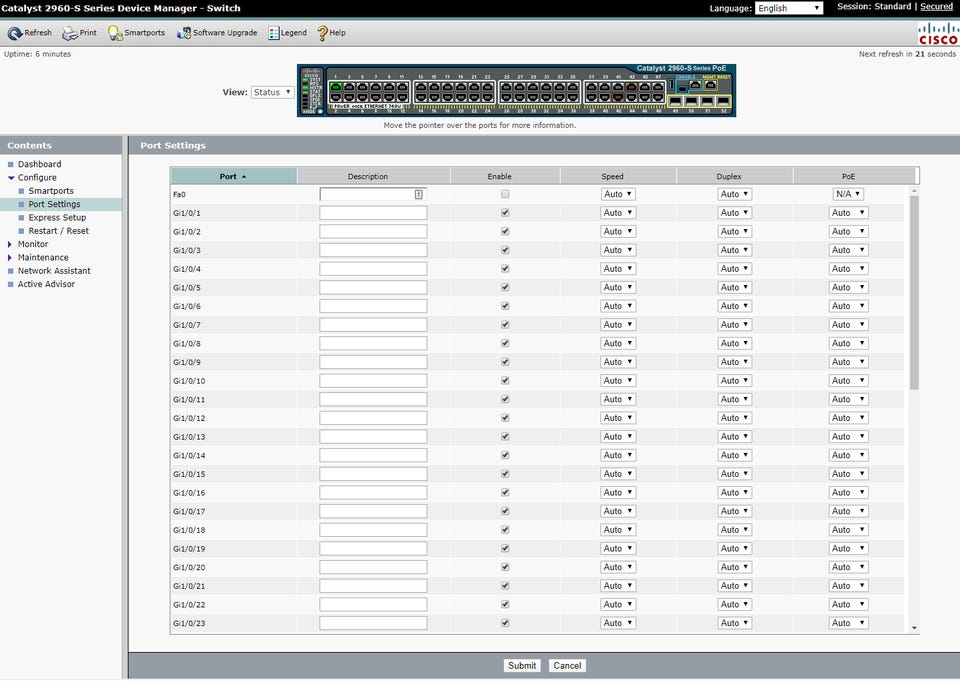The width and height of the screenshot is (960, 682).
Task: Open the PoE dropdown for Fa0
Action: (x=848, y=194)
